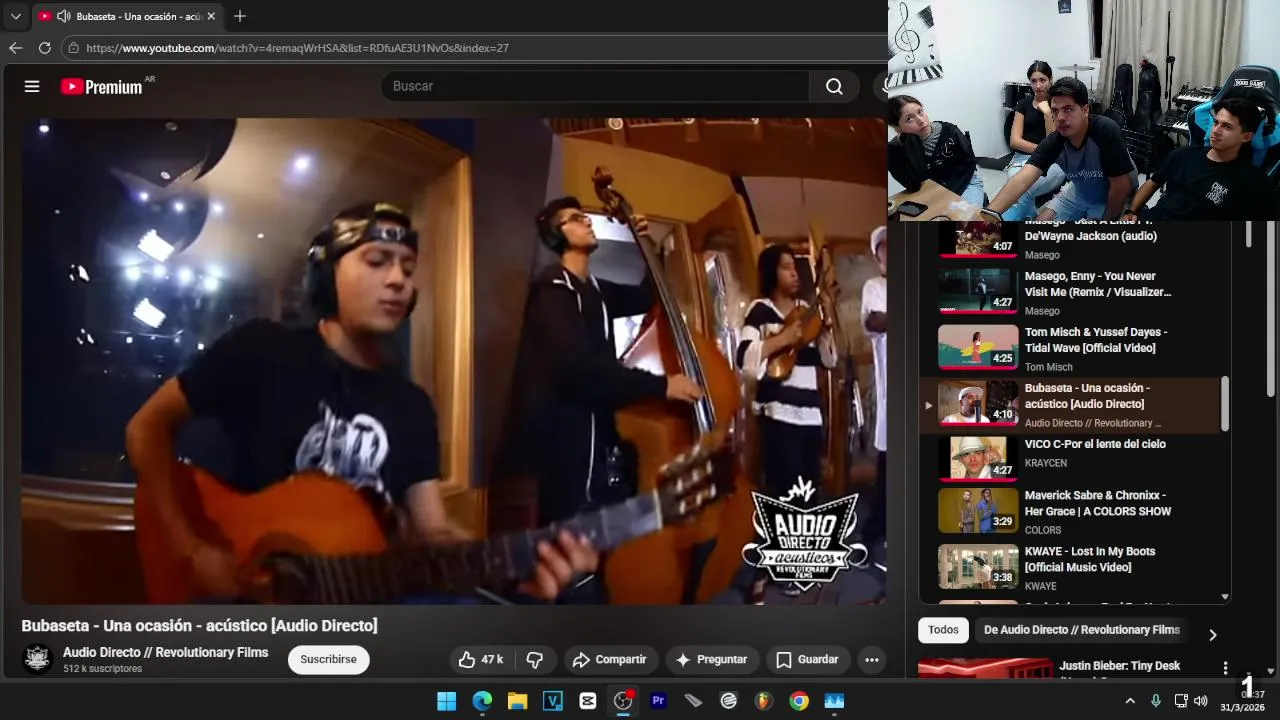
Task: Open the blue V app in taskbar
Action: [x=552, y=701]
